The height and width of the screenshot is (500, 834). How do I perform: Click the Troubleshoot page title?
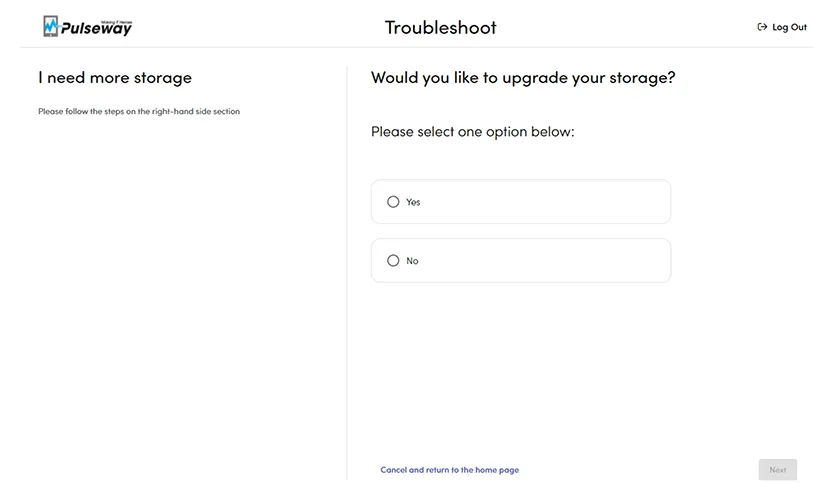point(440,28)
